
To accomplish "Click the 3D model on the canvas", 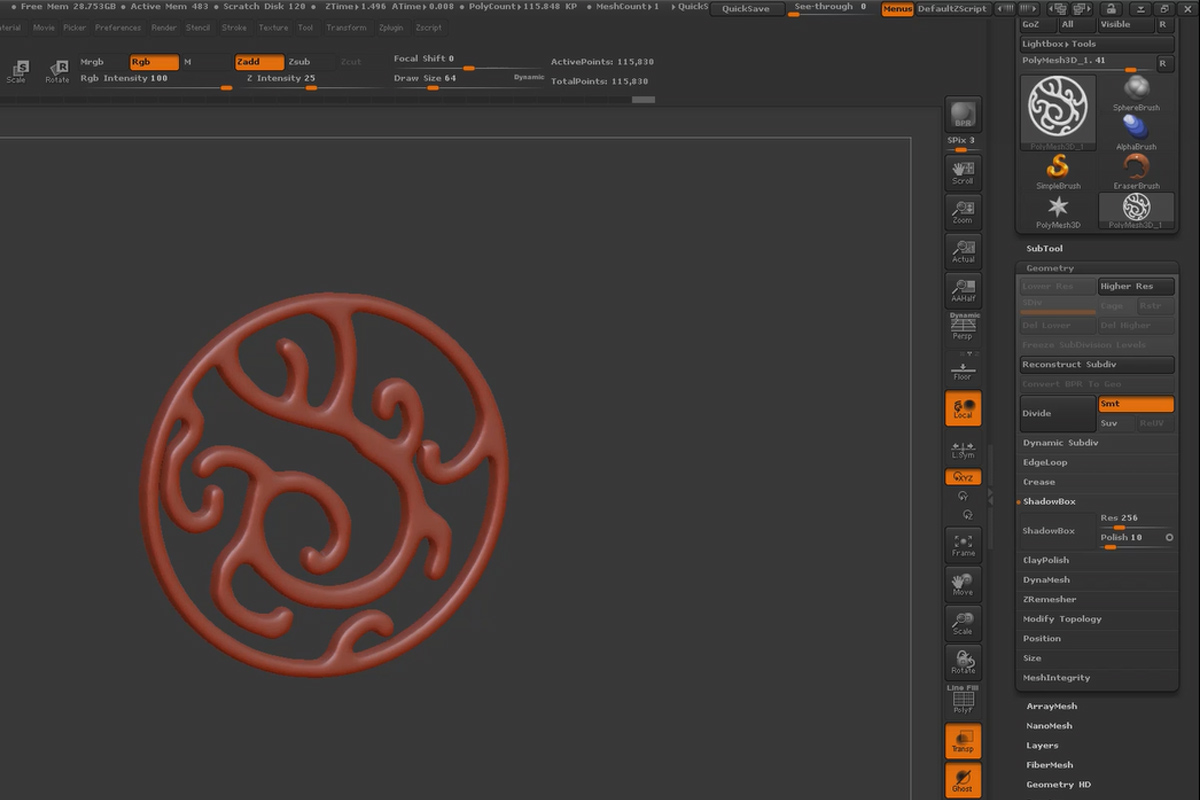I will 324,487.
